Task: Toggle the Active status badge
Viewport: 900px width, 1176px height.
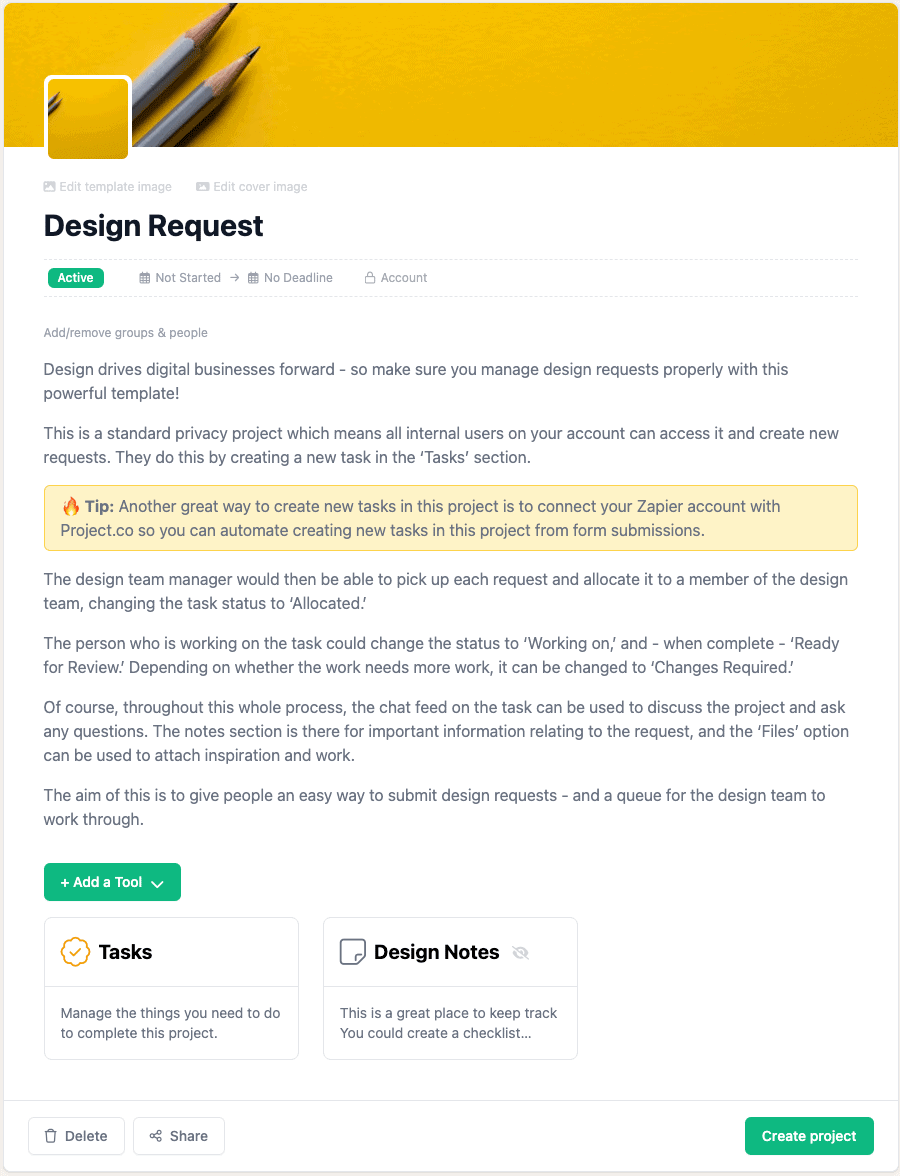Action: pyautogui.click(x=75, y=277)
